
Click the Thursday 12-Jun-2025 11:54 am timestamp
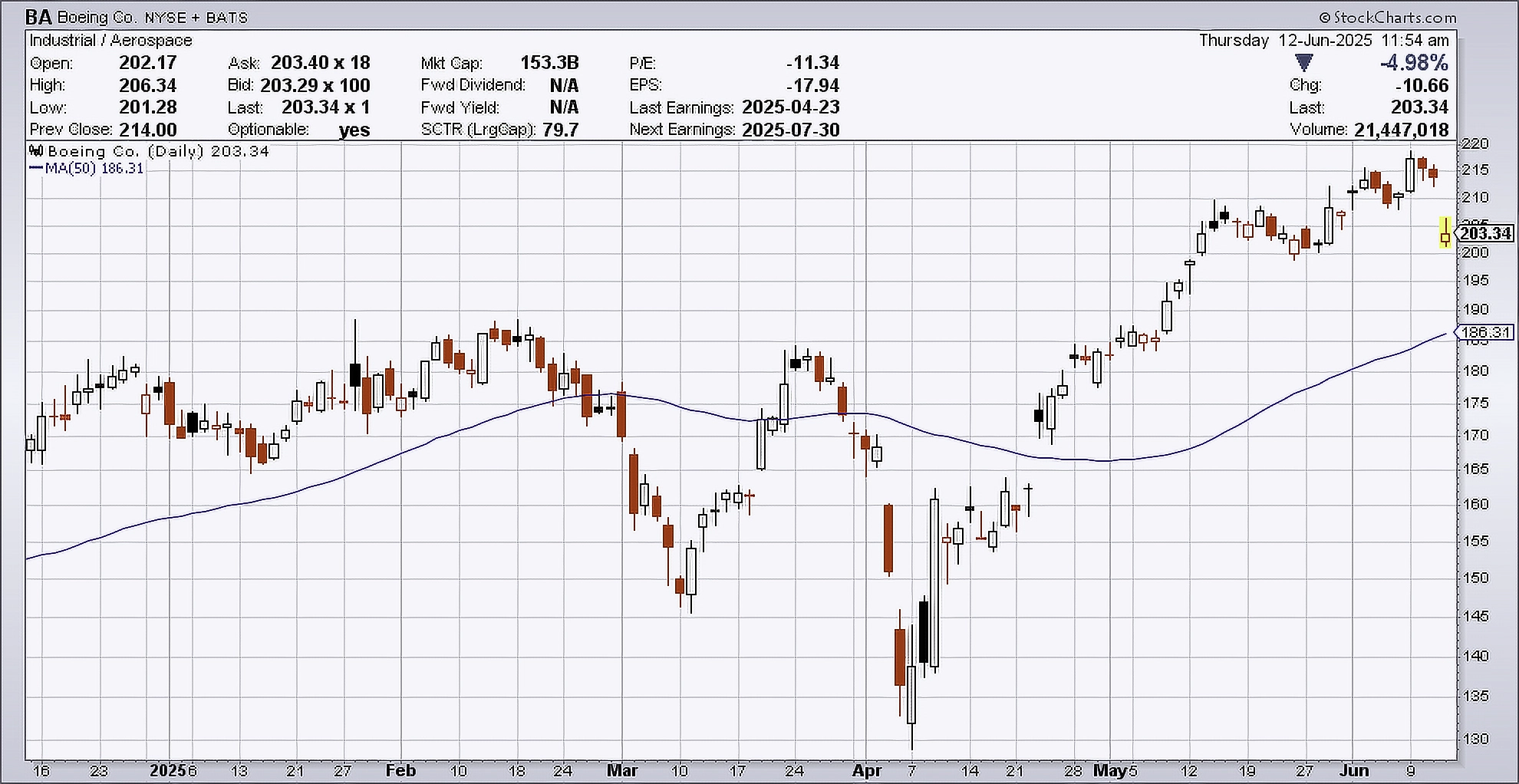coord(1324,41)
